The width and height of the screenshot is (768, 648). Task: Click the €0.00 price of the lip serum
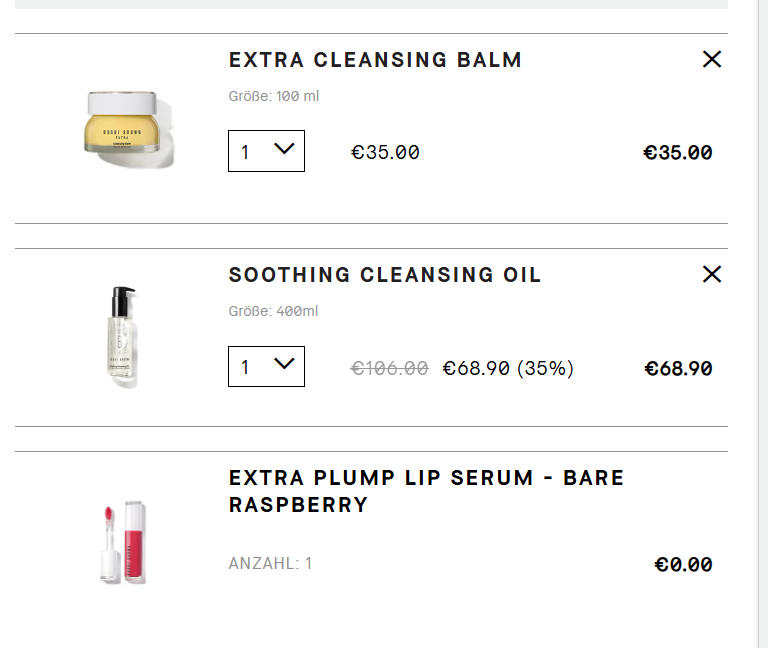pos(683,565)
